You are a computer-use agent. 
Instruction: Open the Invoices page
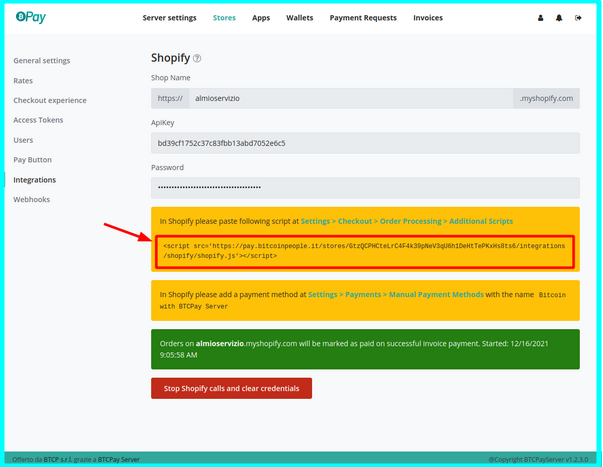click(428, 18)
